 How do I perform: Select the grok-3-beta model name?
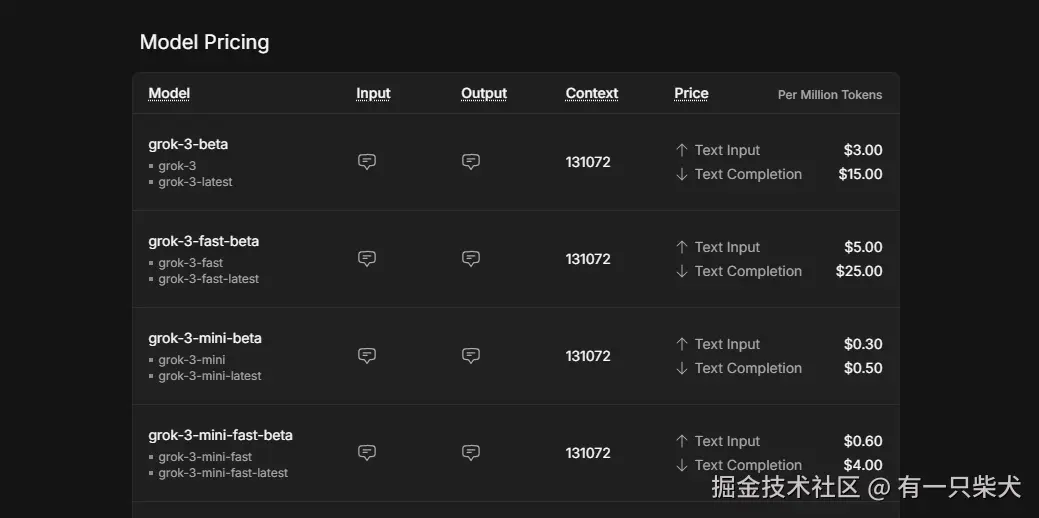pos(188,144)
